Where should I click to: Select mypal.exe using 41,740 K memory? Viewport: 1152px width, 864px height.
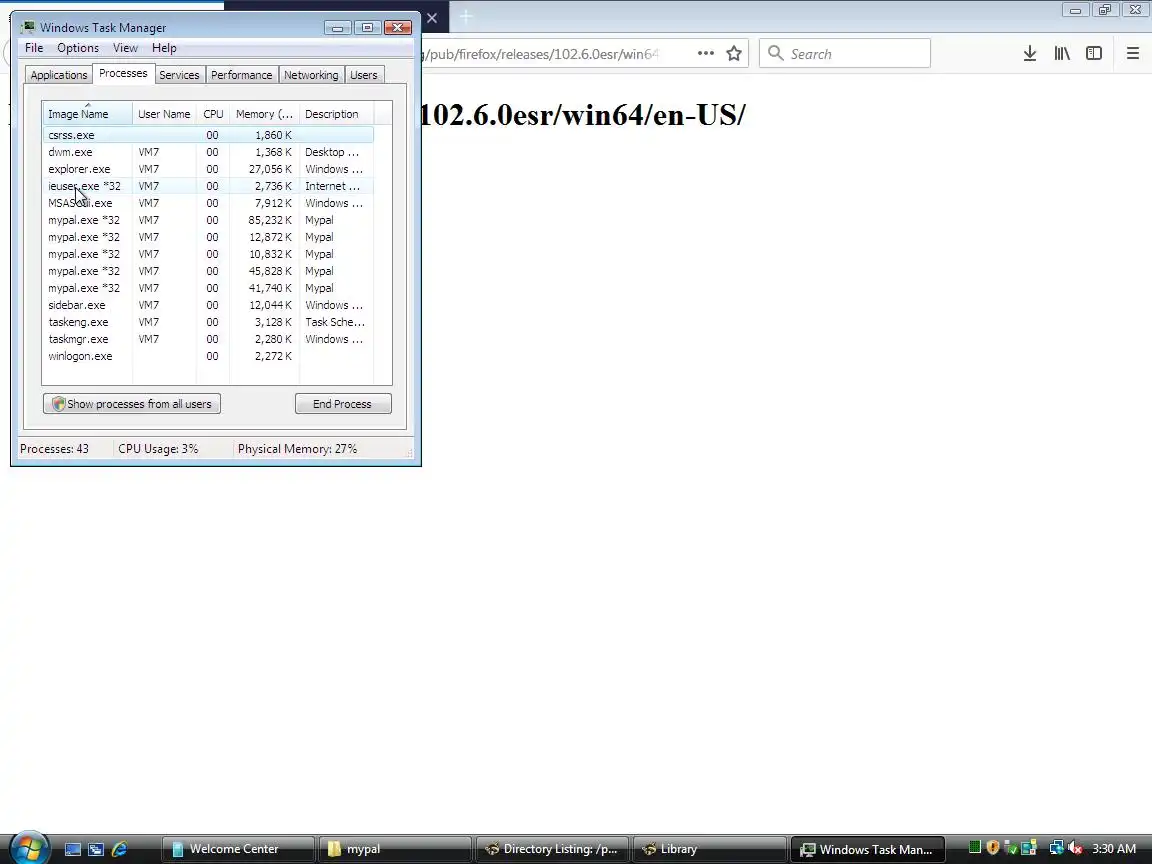pos(208,288)
